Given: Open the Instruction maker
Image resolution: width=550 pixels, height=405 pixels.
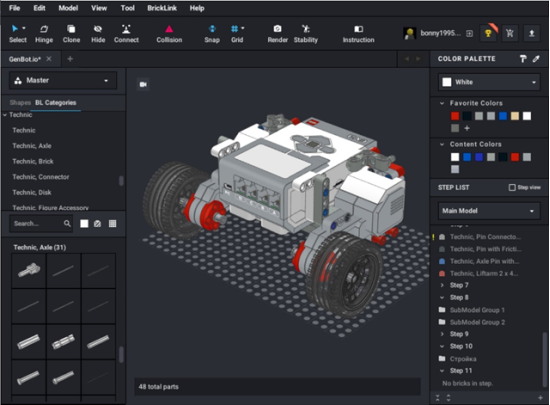Looking at the screenshot, I should point(358,34).
